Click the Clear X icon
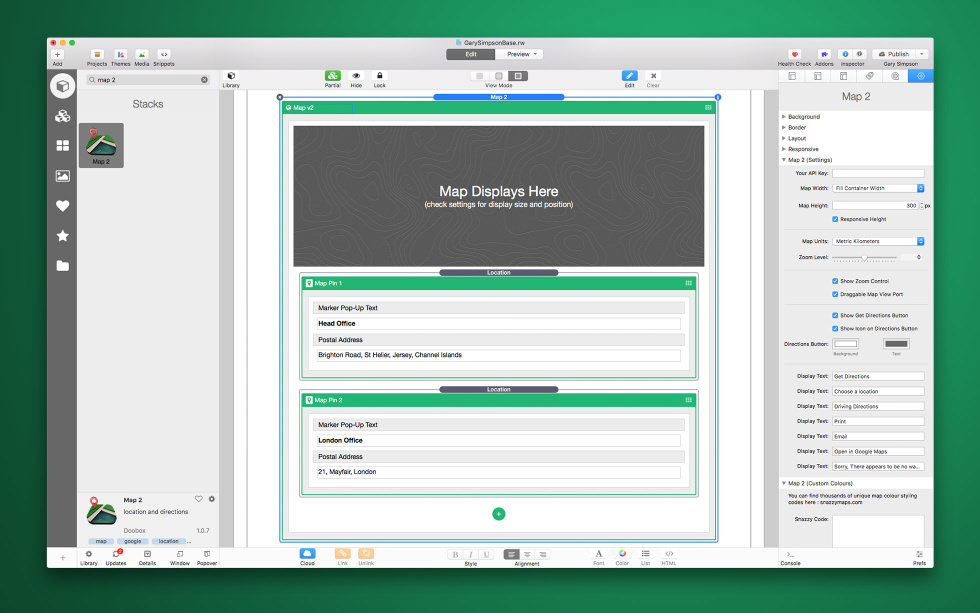 point(653,76)
